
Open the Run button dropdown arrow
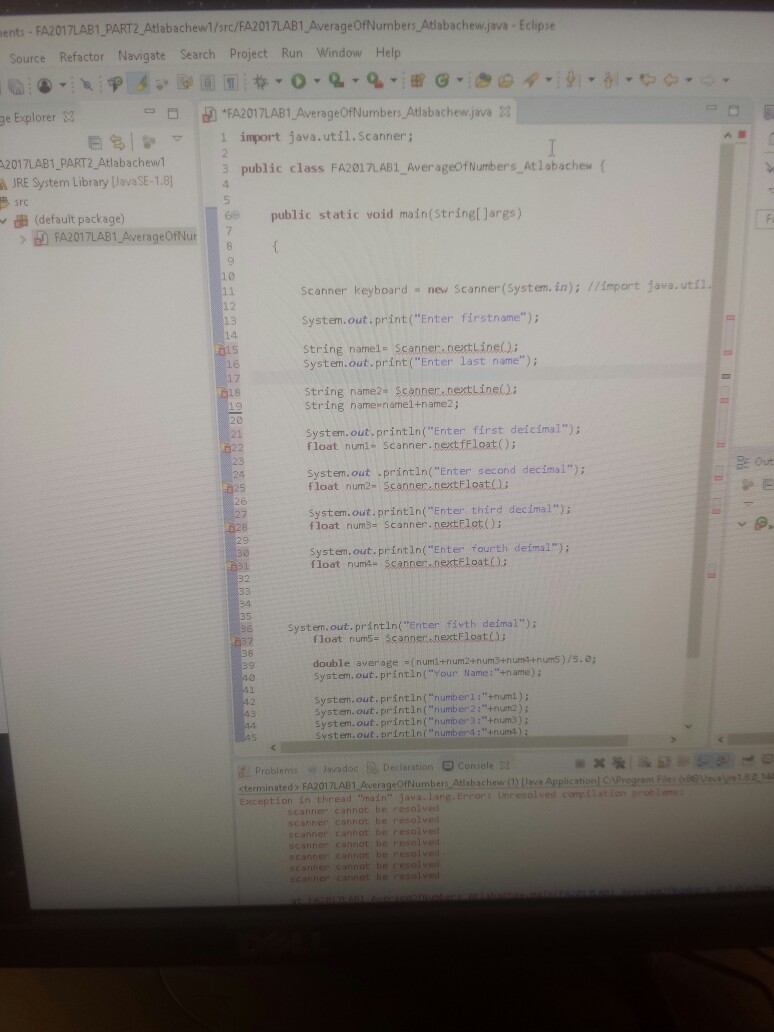coord(317,82)
